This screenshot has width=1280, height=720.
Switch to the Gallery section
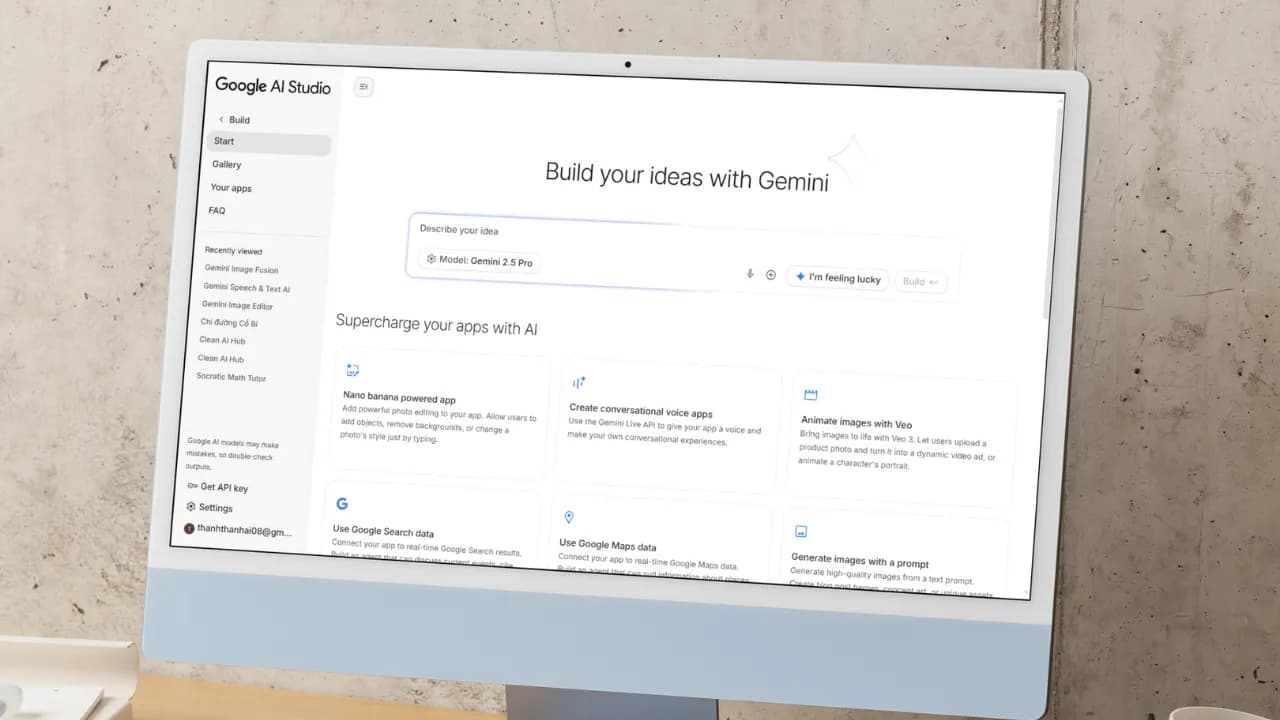(x=226, y=164)
